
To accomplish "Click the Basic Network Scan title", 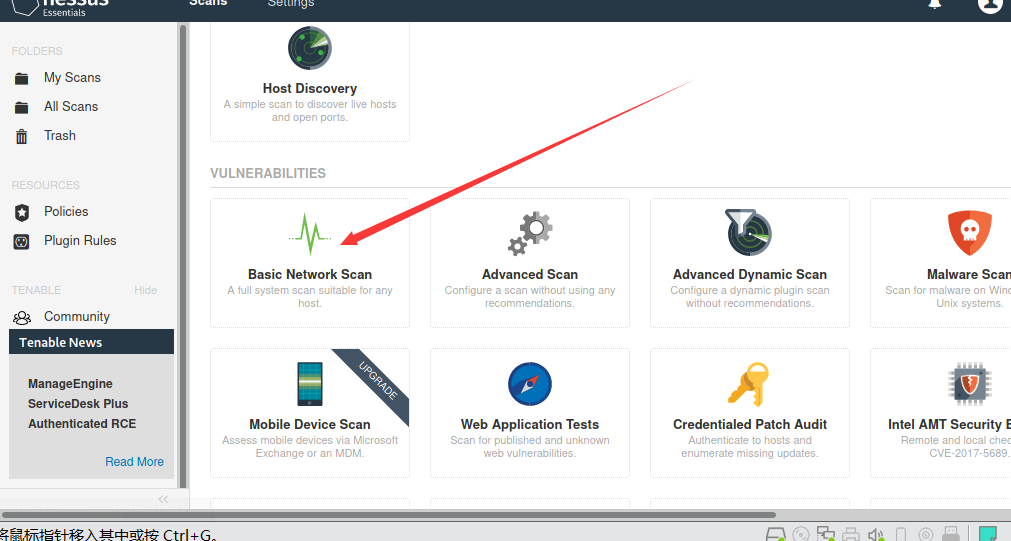I will [310, 275].
